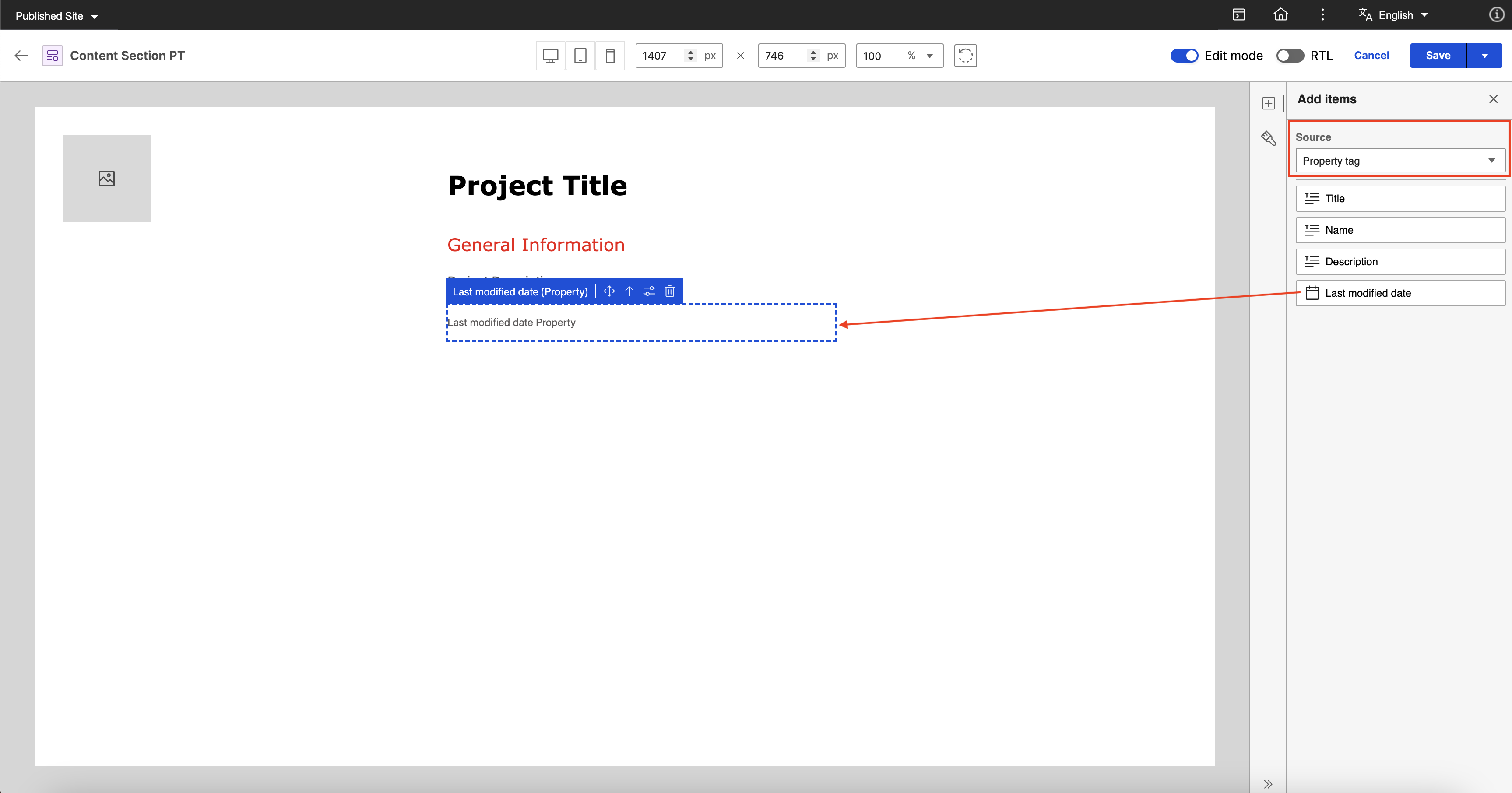Image resolution: width=1512 pixels, height=793 pixels.
Task: Switch to tablet preview icon
Action: (x=580, y=56)
